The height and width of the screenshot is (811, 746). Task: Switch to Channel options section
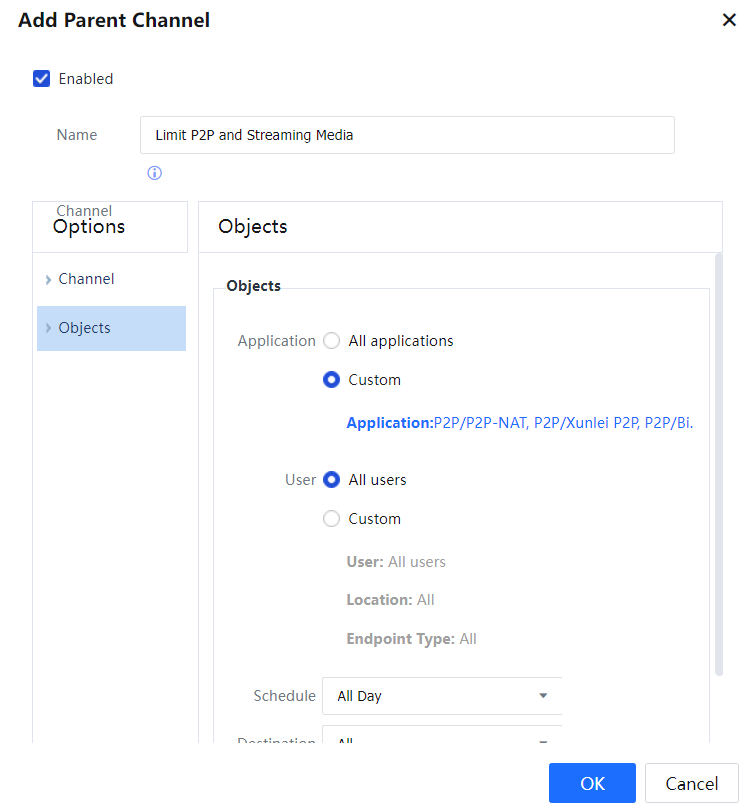pyautogui.click(x=87, y=279)
